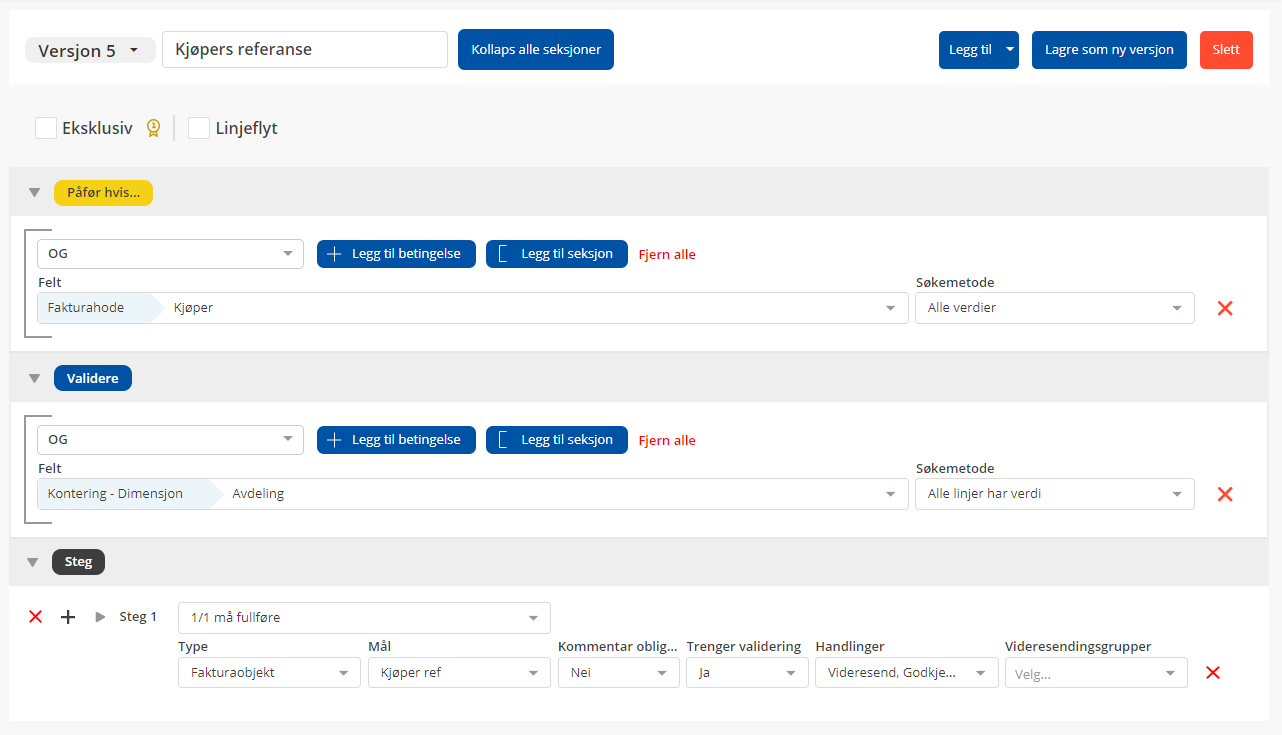Collapse the Påfør hvis section triangle
This screenshot has height=735, width=1282.
34,193
